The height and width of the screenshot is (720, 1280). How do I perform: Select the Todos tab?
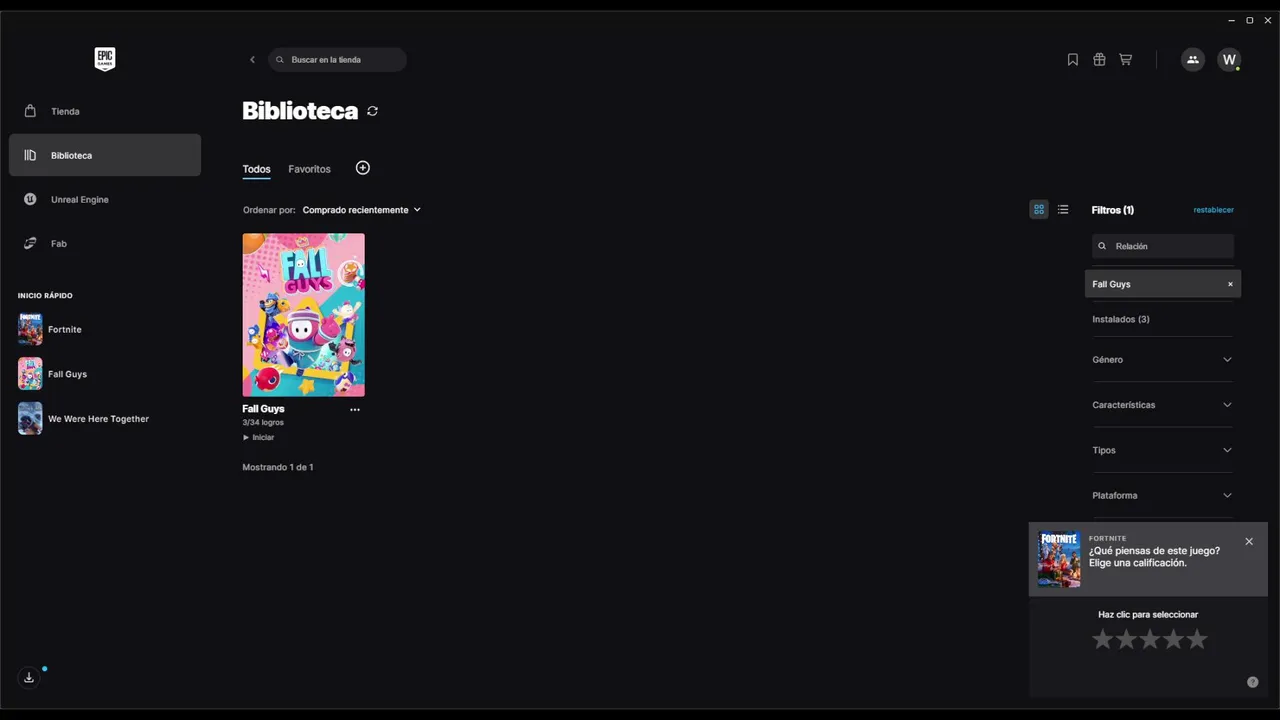pos(256,169)
